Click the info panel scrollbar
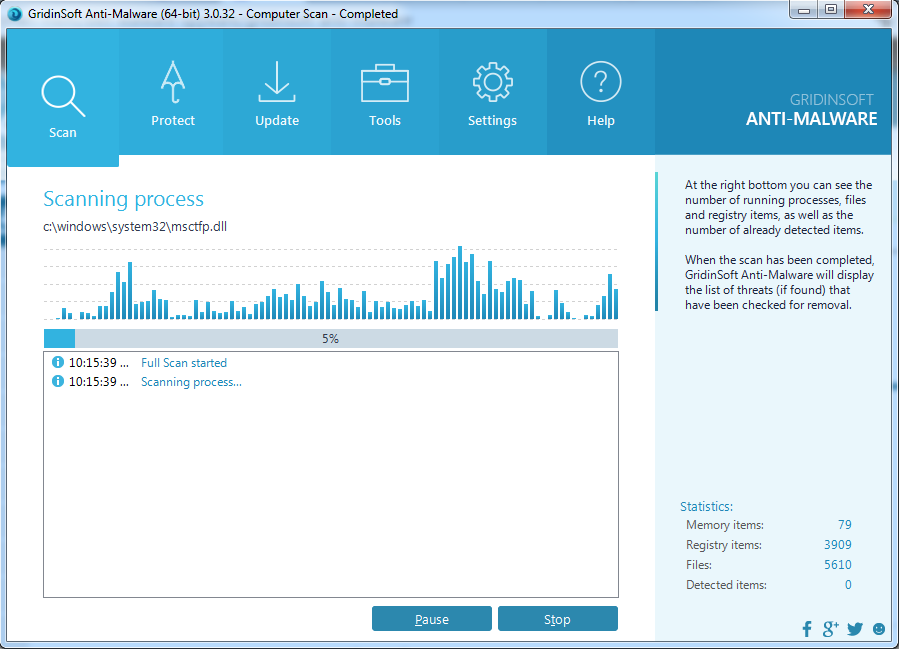 point(657,241)
